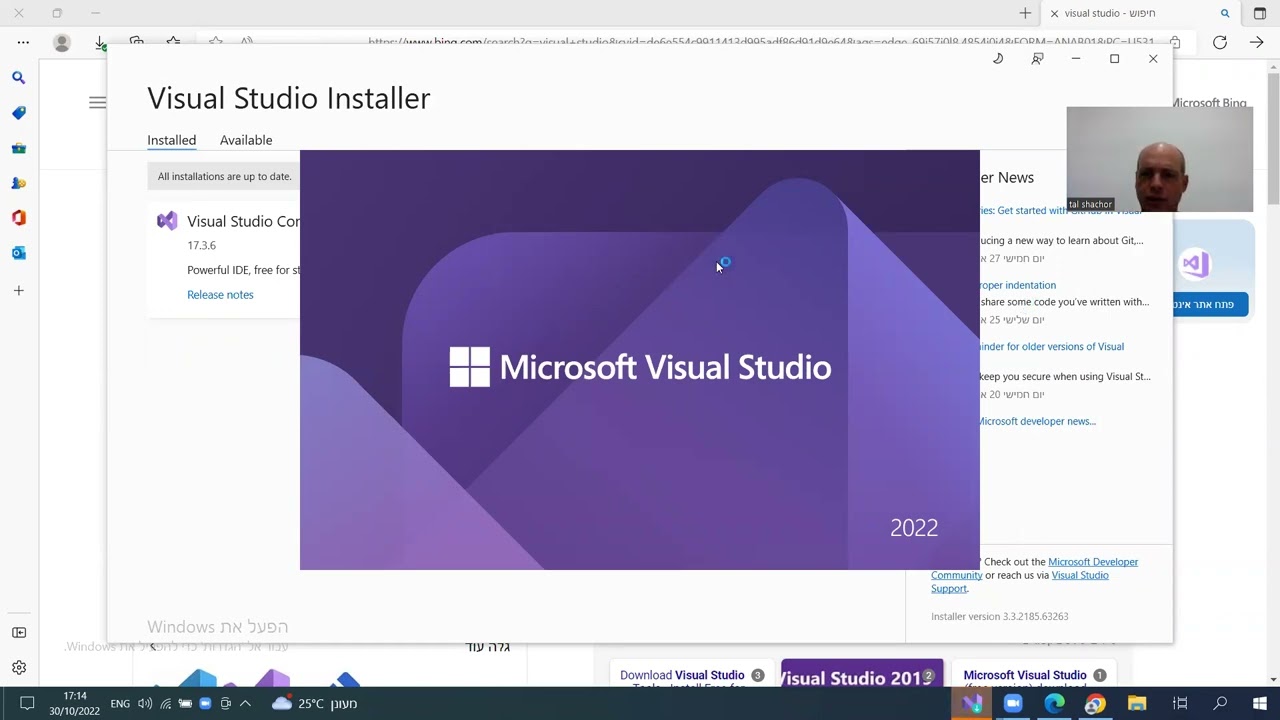Open the Bing hamburger menu behind the installer
The width and height of the screenshot is (1280, 720).
(97, 102)
